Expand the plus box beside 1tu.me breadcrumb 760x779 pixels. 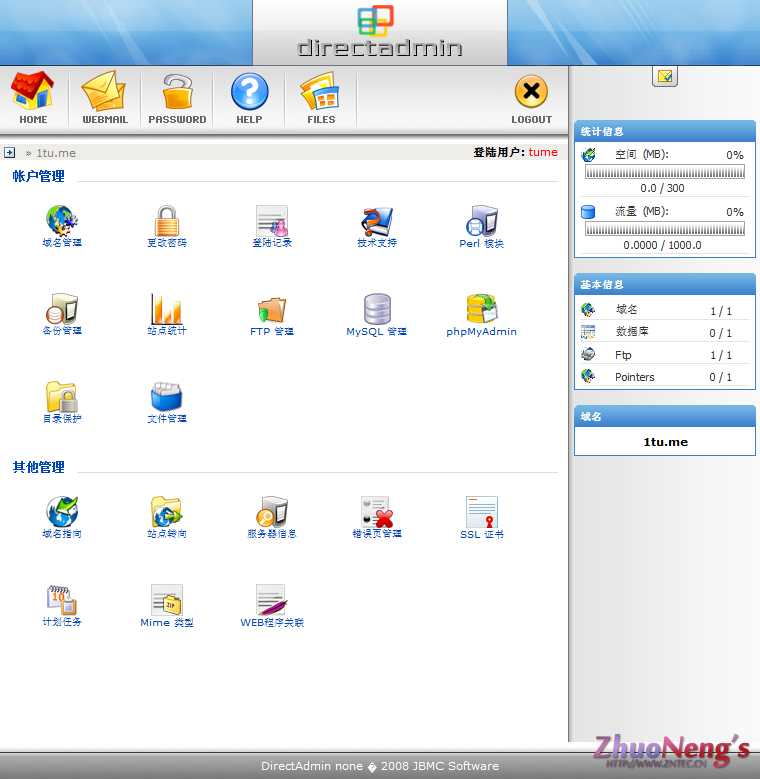pyautogui.click(x=9, y=153)
